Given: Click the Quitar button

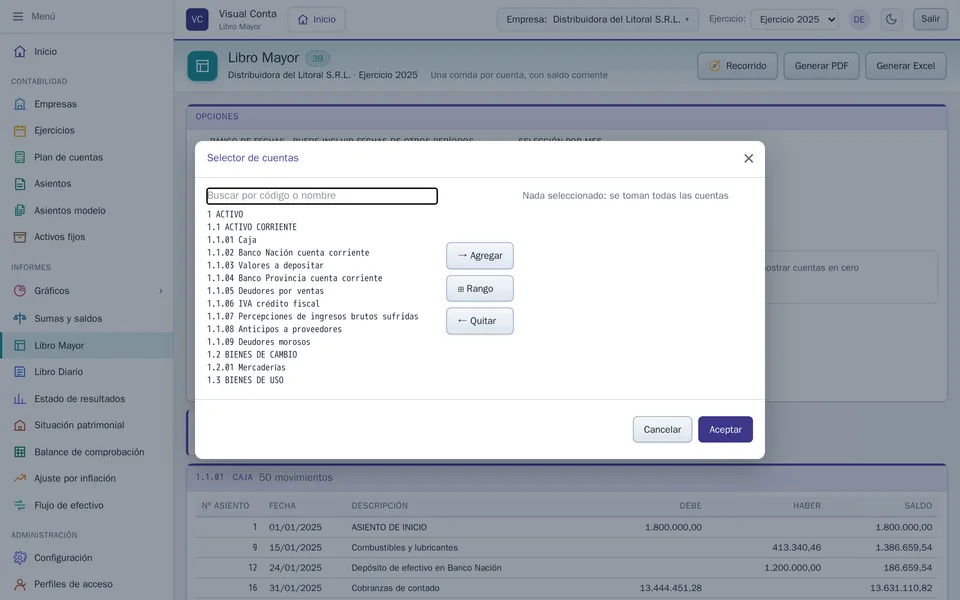Looking at the screenshot, I should tap(480, 321).
